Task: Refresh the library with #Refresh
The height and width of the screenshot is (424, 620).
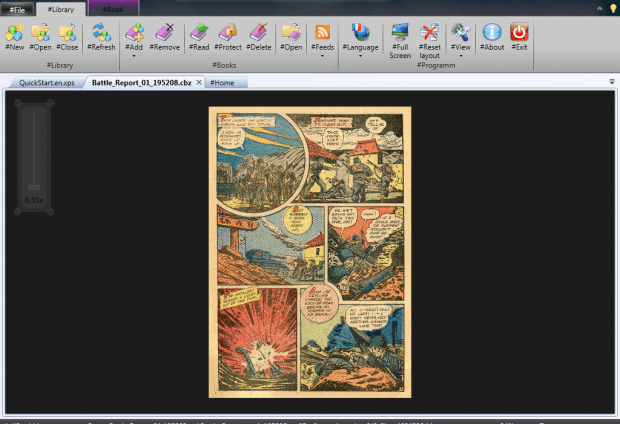Action: (101, 33)
